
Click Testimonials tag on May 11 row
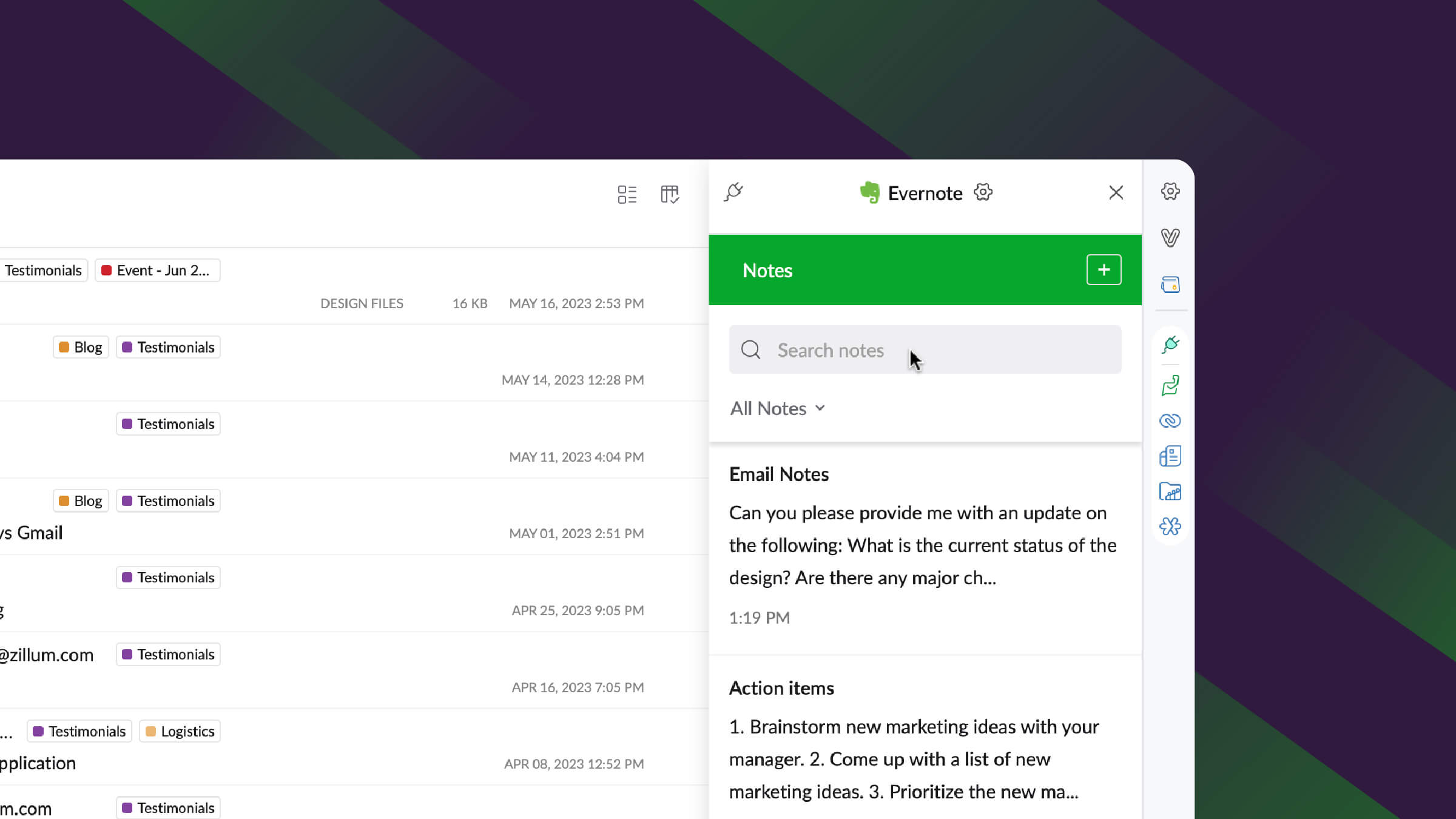click(168, 424)
